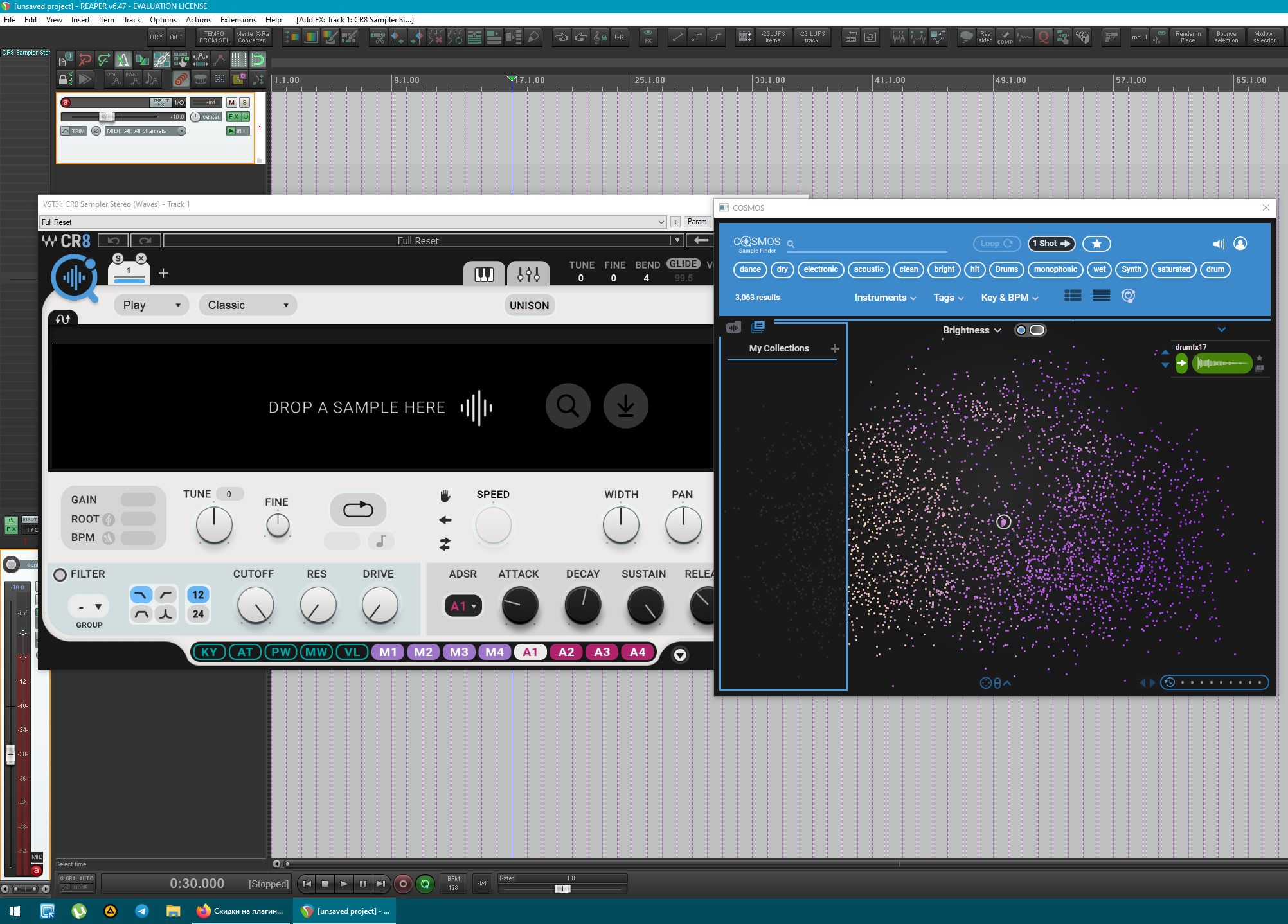Open the Brightness sort dropdown
1288x924 pixels.
[x=972, y=330]
